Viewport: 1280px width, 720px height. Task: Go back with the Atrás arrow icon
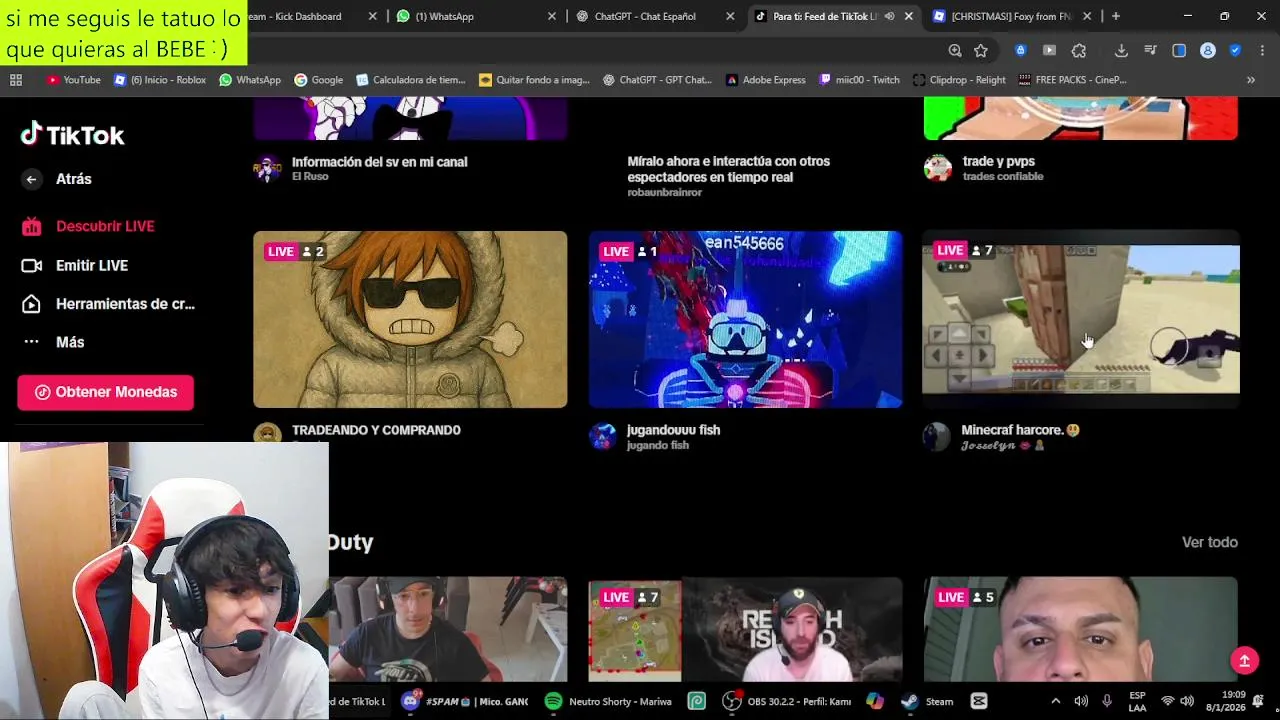click(32, 179)
